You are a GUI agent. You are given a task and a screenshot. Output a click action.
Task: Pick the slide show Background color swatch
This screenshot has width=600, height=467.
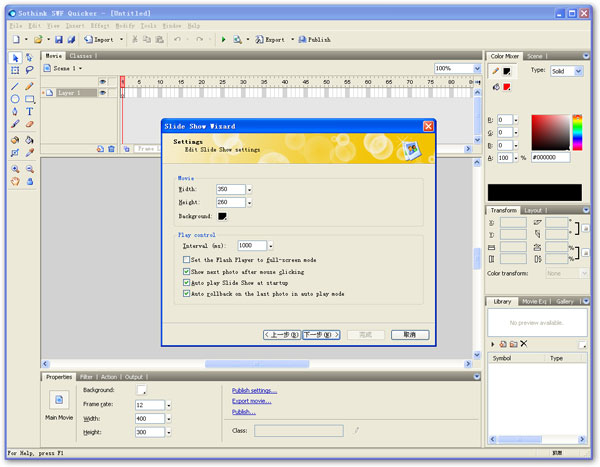click(222, 217)
